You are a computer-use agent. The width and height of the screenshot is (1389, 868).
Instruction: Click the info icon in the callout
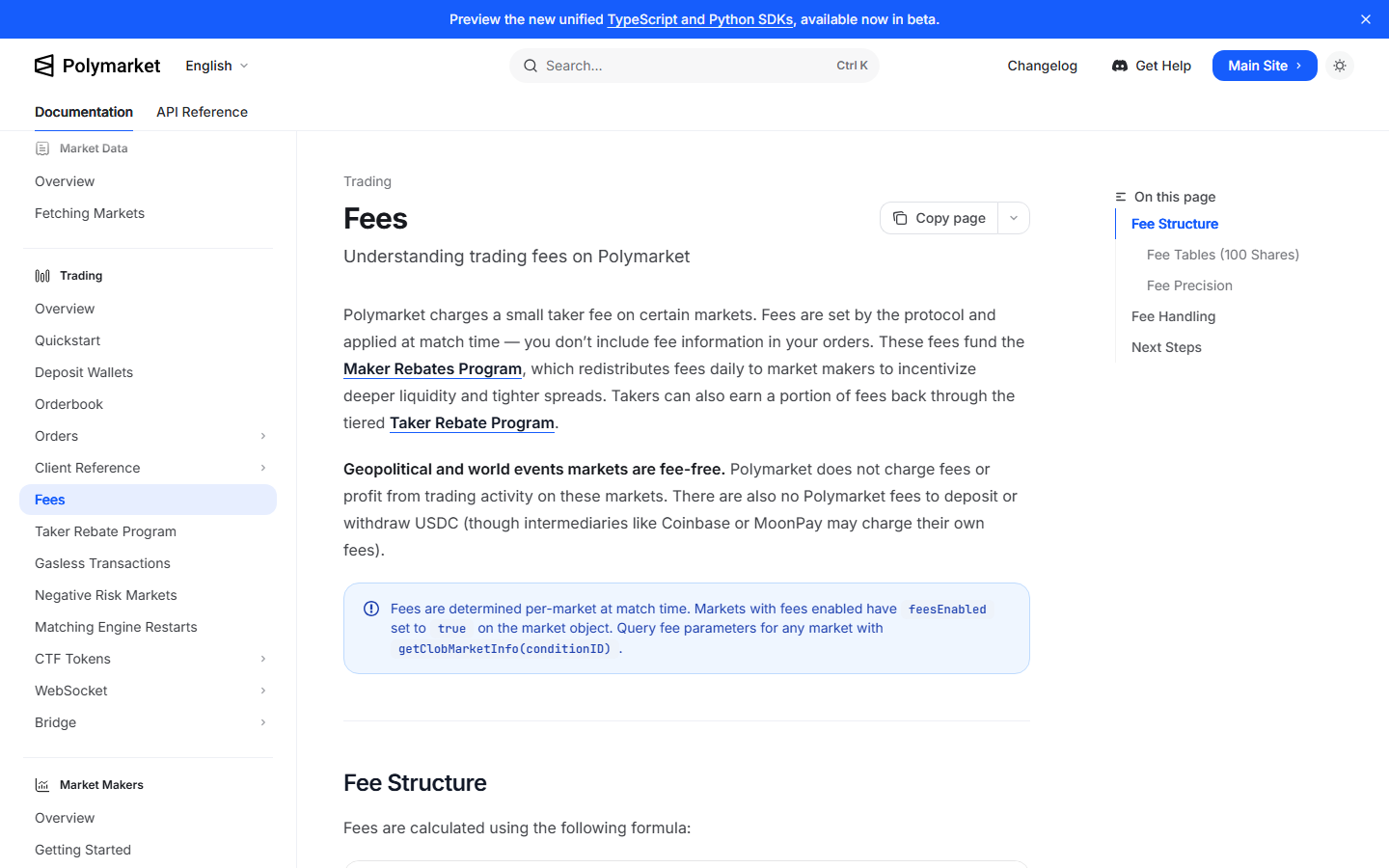tap(371, 609)
